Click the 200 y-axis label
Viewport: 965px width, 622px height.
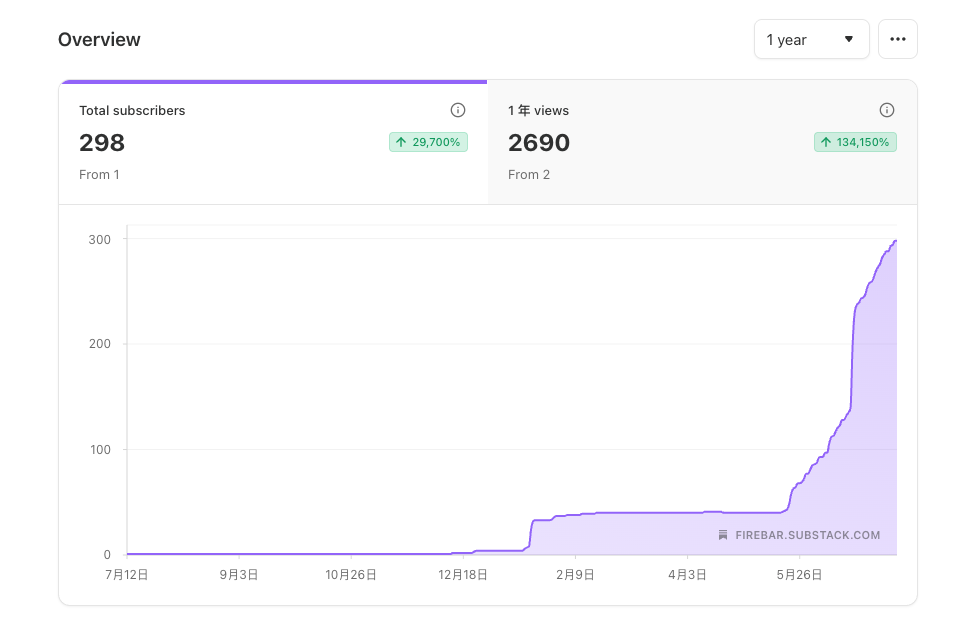(100, 344)
